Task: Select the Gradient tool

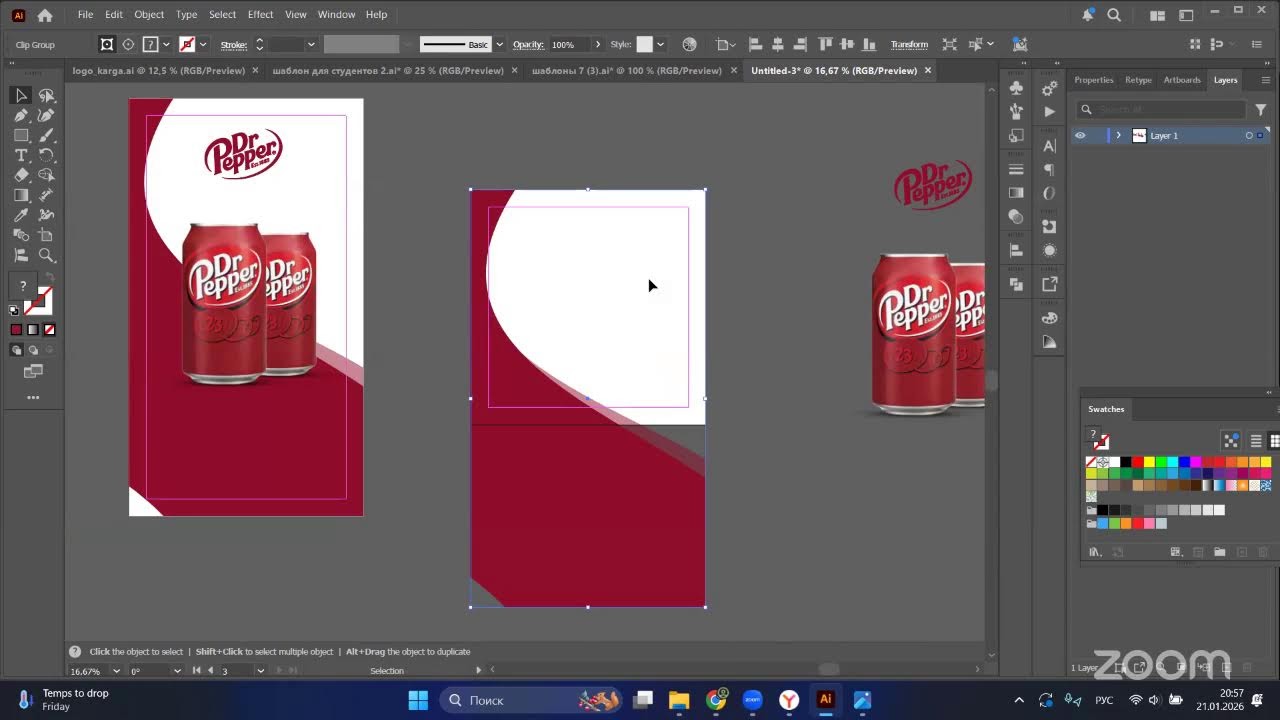Action: click(x=21, y=195)
